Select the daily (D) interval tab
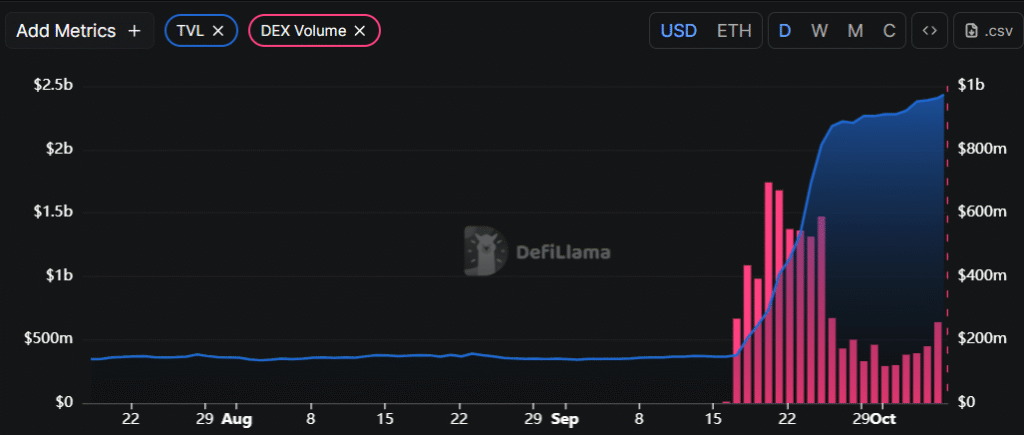The width and height of the screenshot is (1024, 435). click(785, 31)
